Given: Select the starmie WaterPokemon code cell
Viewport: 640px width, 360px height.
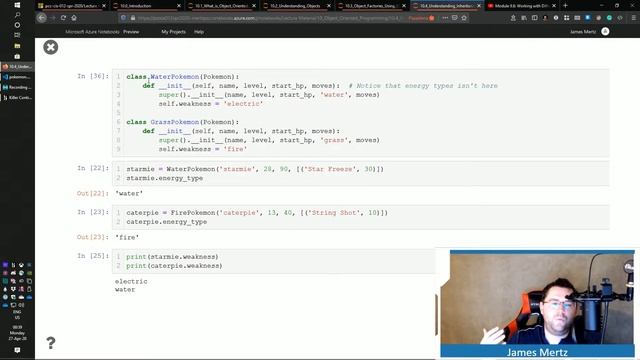Looking at the screenshot, I should pyautogui.click(x=361, y=173).
